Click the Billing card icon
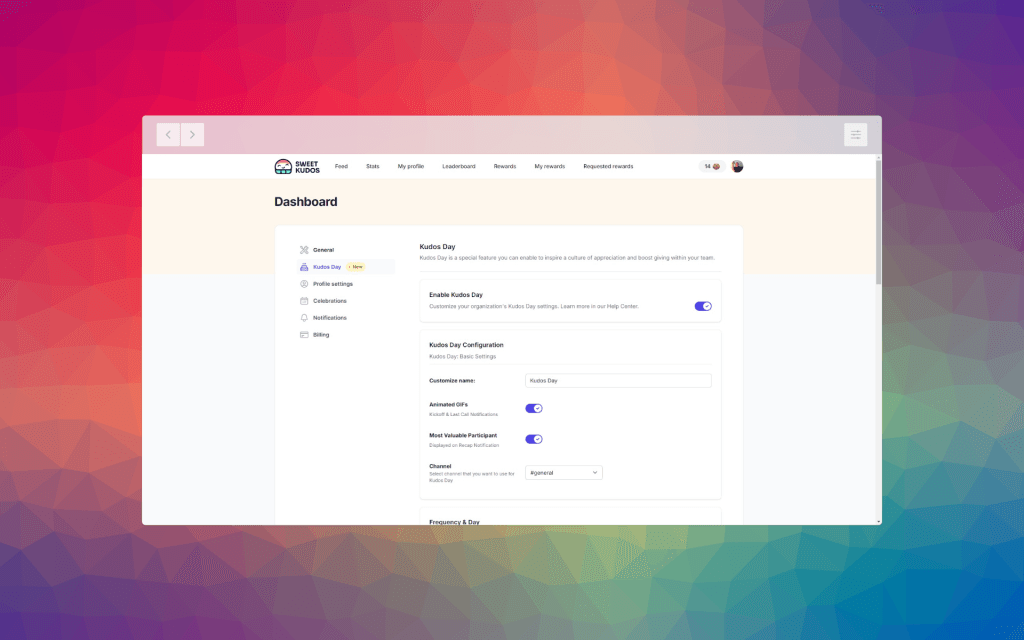The height and width of the screenshot is (640, 1024). (304, 335)
